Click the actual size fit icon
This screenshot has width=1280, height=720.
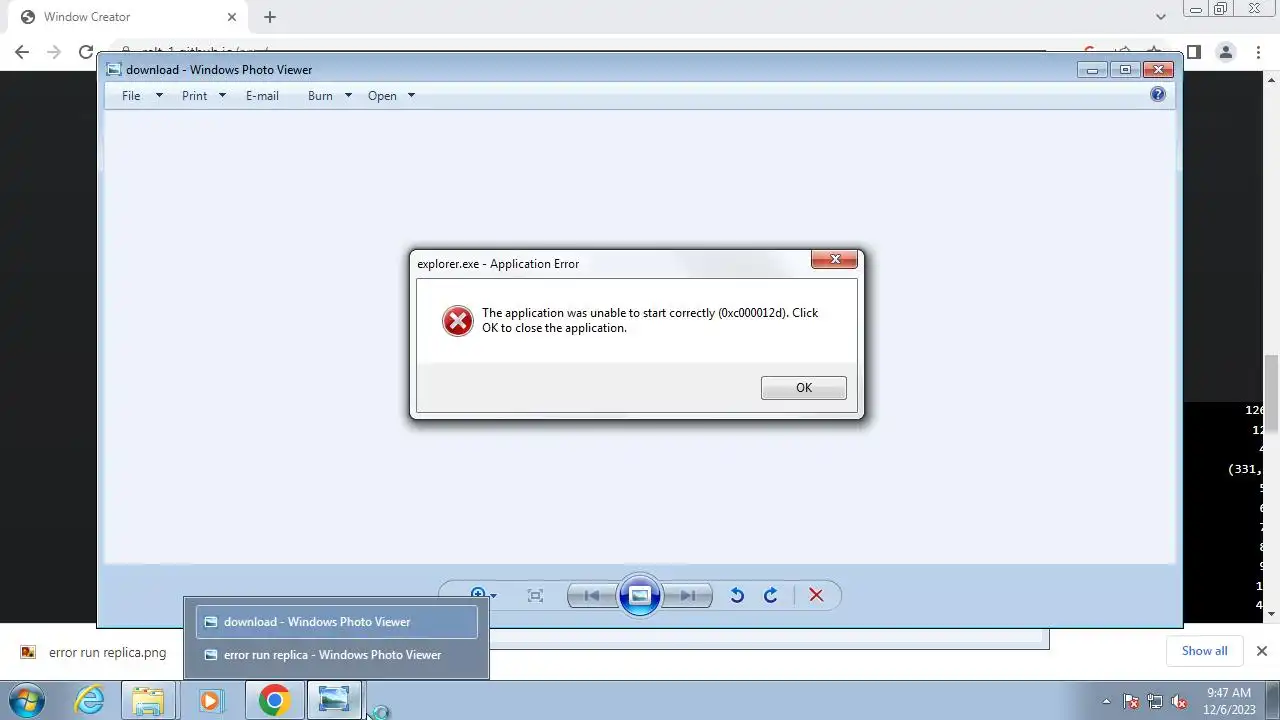535,595
